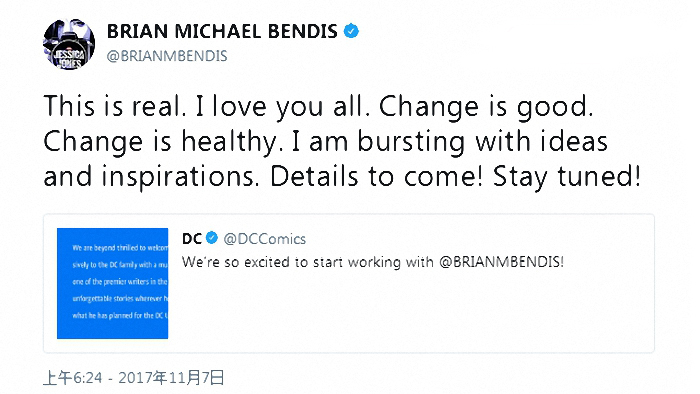Viewport: 700px width, 394px height.
Task: Click the @BRIANMBENDIS mention in the quoted tweet
Action: click(x=501, y=261)
